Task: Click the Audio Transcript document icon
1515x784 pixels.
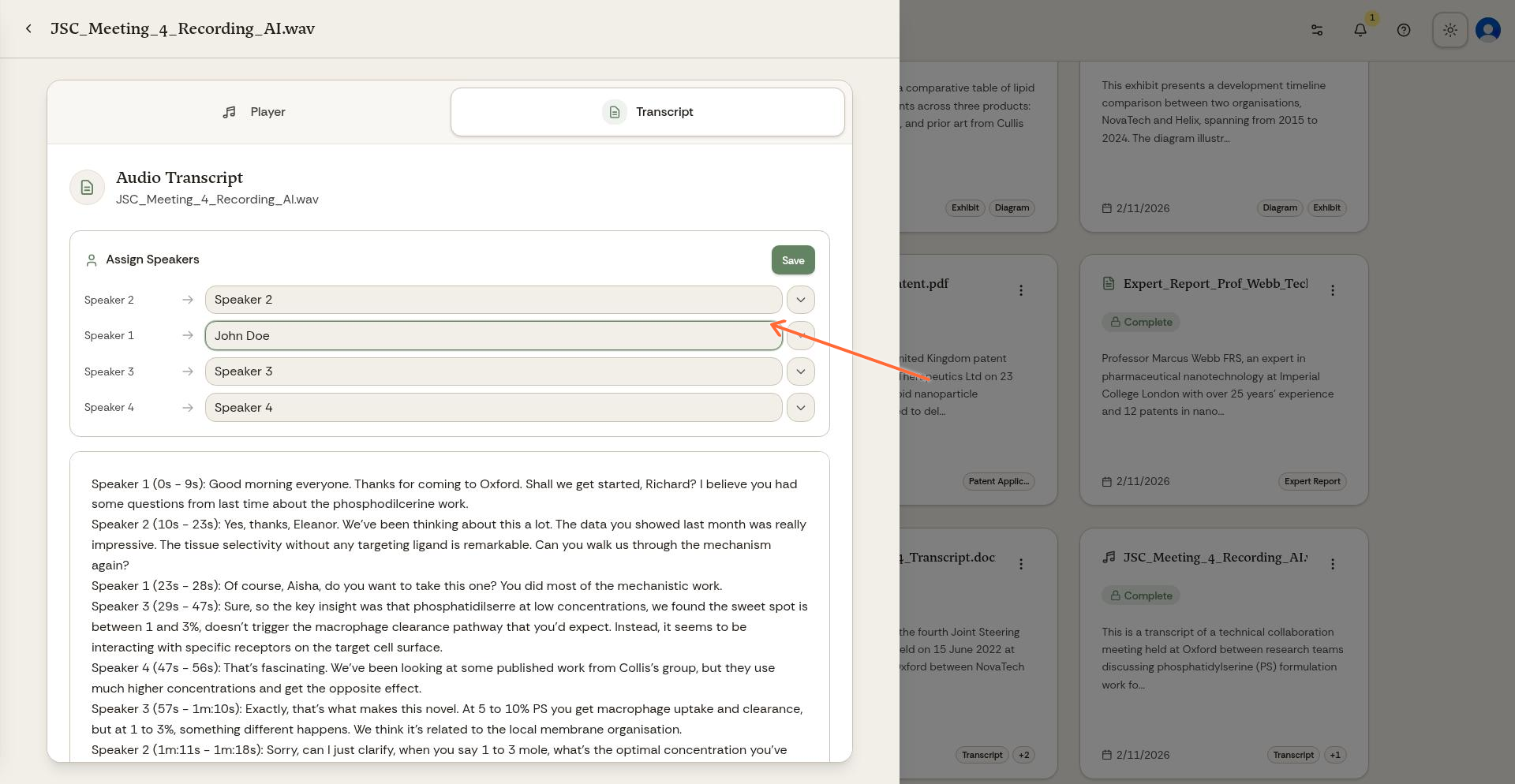Action: pos(88,188)
